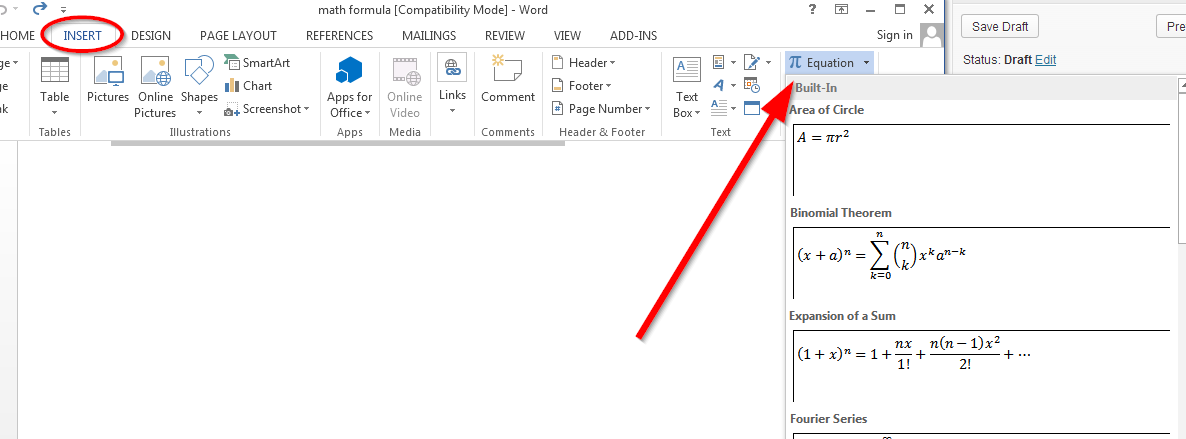Click the Edit status link
This screenshot has width=1186, height=439.
[1045, 60]
